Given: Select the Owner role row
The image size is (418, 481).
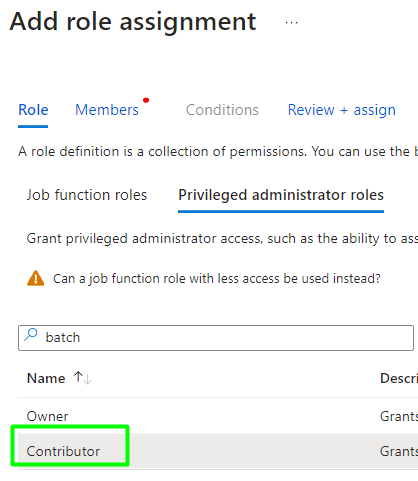Looking at the screenshot, I should (218, 416).
